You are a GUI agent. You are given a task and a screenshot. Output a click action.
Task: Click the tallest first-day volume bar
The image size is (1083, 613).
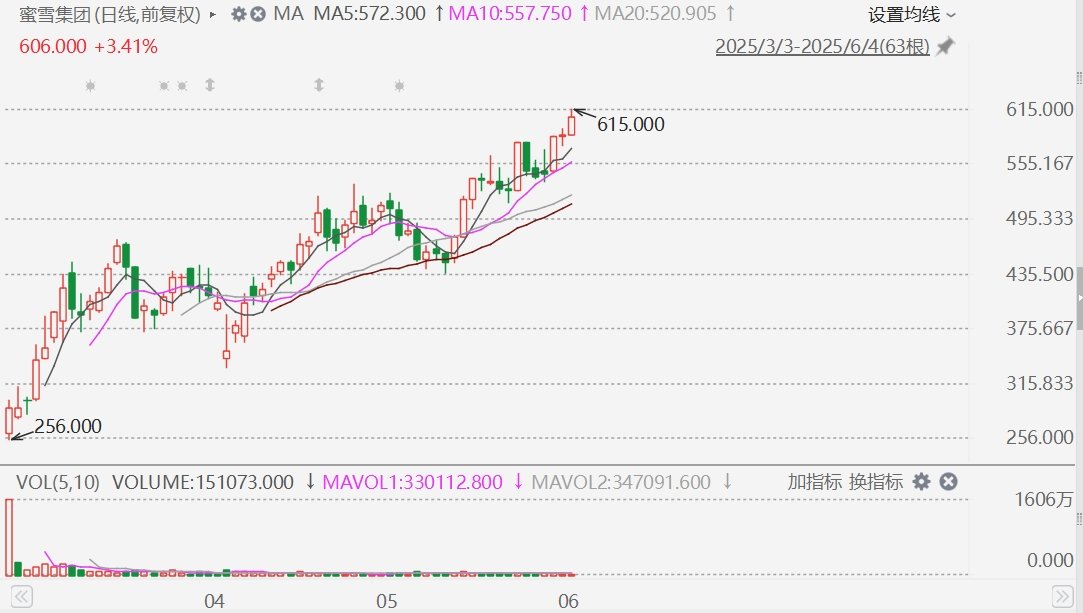pyautogui.click(x=9, y=537)
